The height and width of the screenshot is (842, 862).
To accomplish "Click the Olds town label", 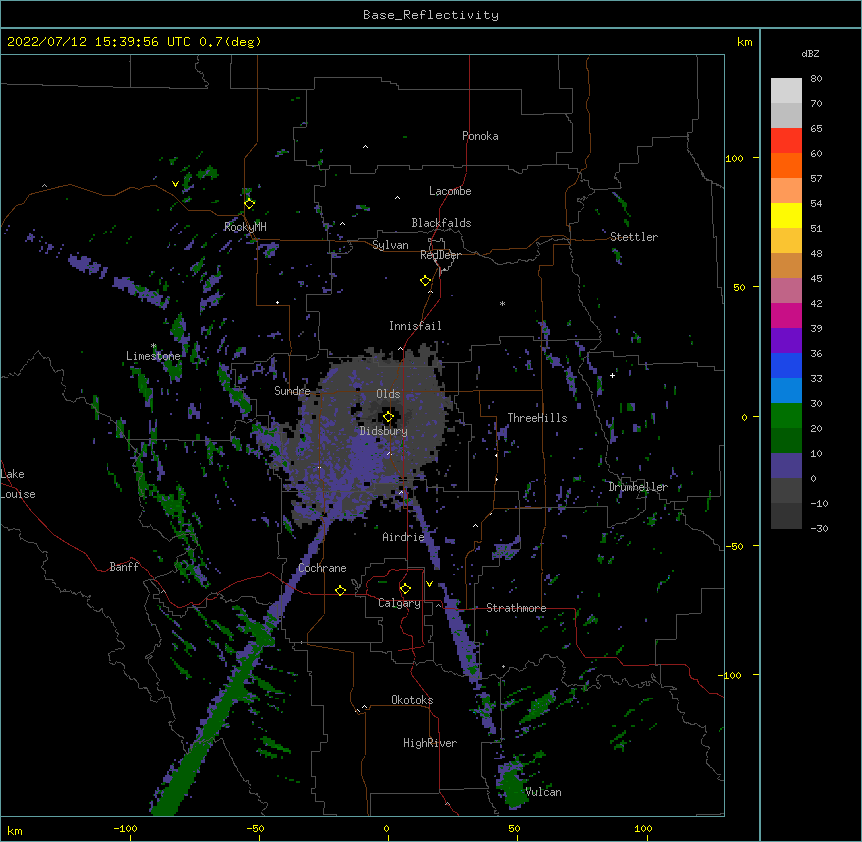I will (x=388, y=394).
